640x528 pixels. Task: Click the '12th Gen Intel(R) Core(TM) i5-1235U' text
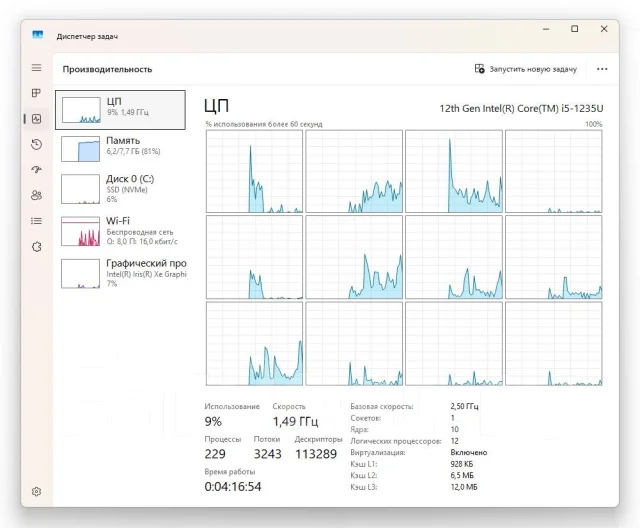(521, 109)
